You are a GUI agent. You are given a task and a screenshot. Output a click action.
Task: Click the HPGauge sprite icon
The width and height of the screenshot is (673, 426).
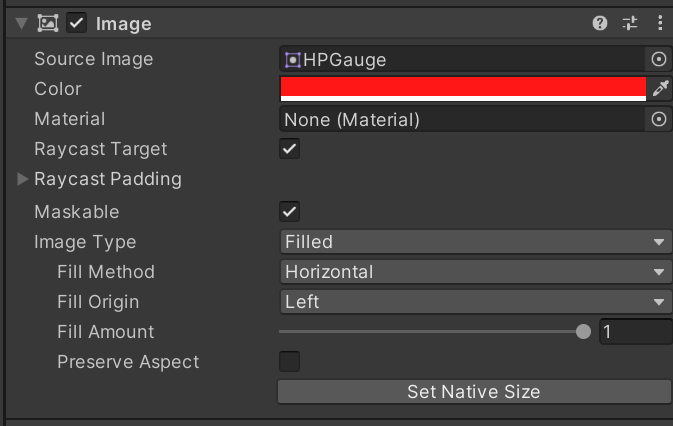click(293, 60)
